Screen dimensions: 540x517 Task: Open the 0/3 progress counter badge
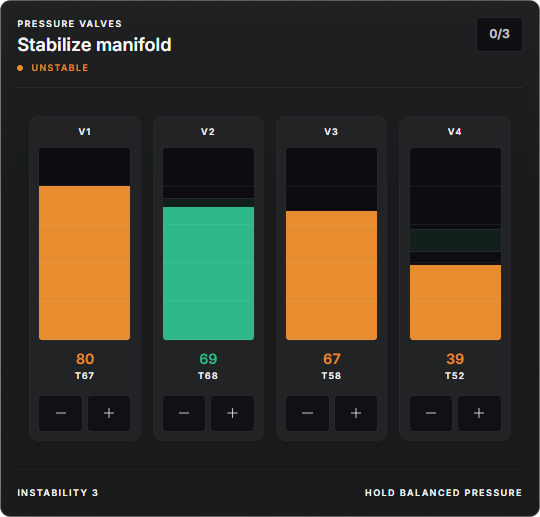pos(499,34)
